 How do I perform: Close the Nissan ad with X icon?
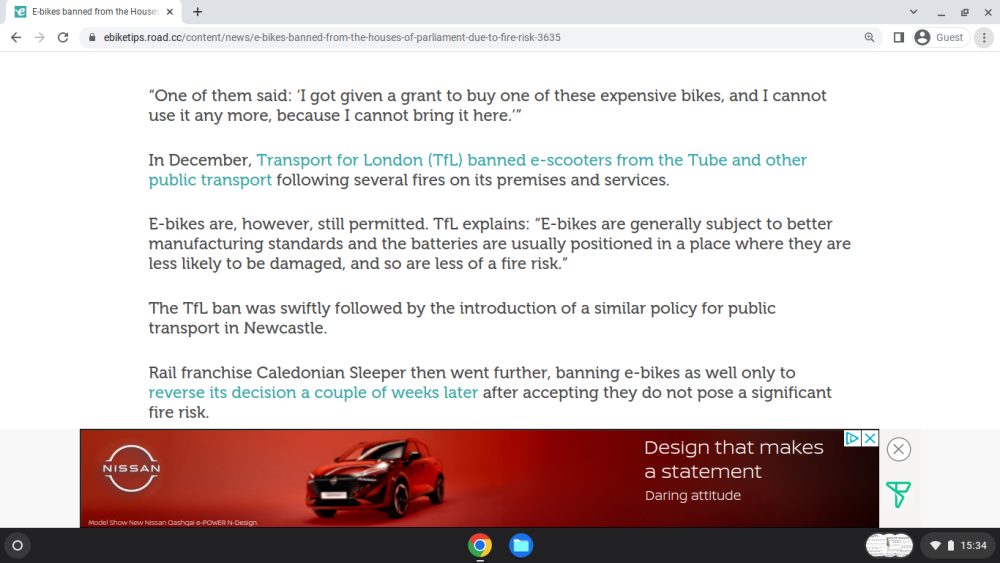tap(870, 438)
